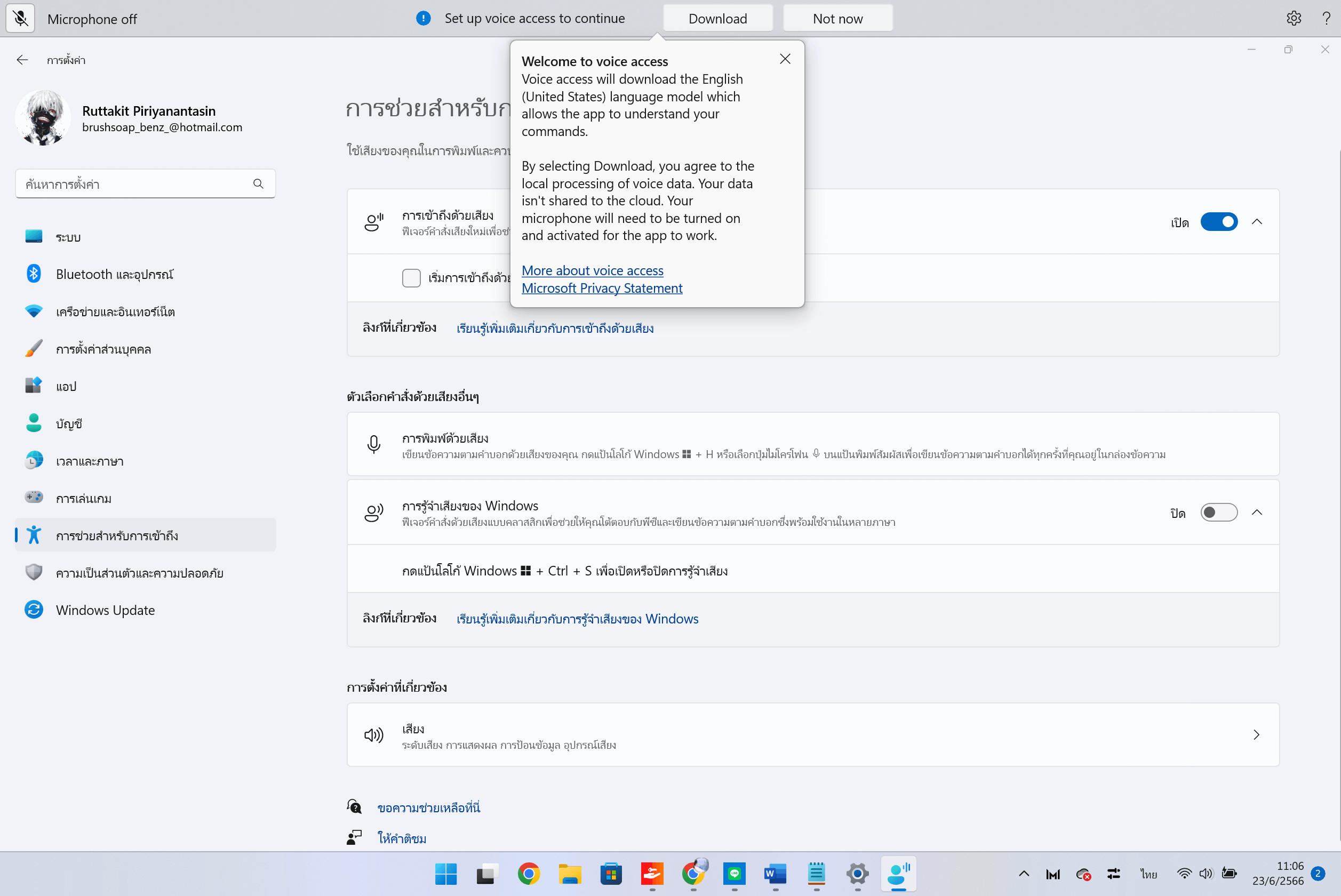Click the back arrow in Settings
This screenshot has width=1341, height=896.
click(x=22, y=60)
